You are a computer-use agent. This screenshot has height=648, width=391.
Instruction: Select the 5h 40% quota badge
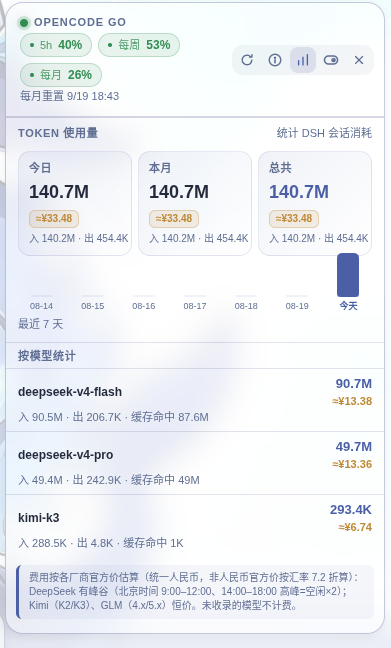(56, 45)
